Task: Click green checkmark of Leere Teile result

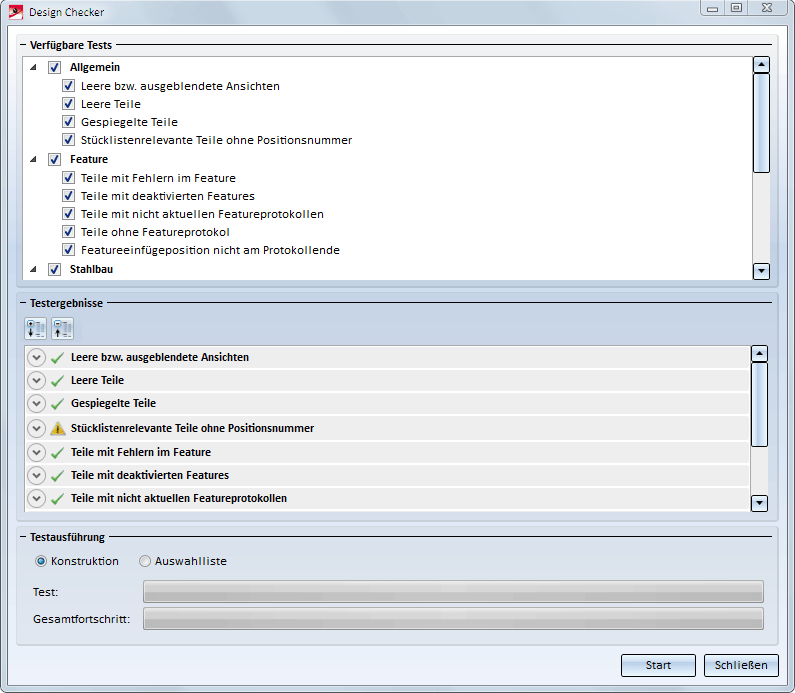Action: click(57, 381)
